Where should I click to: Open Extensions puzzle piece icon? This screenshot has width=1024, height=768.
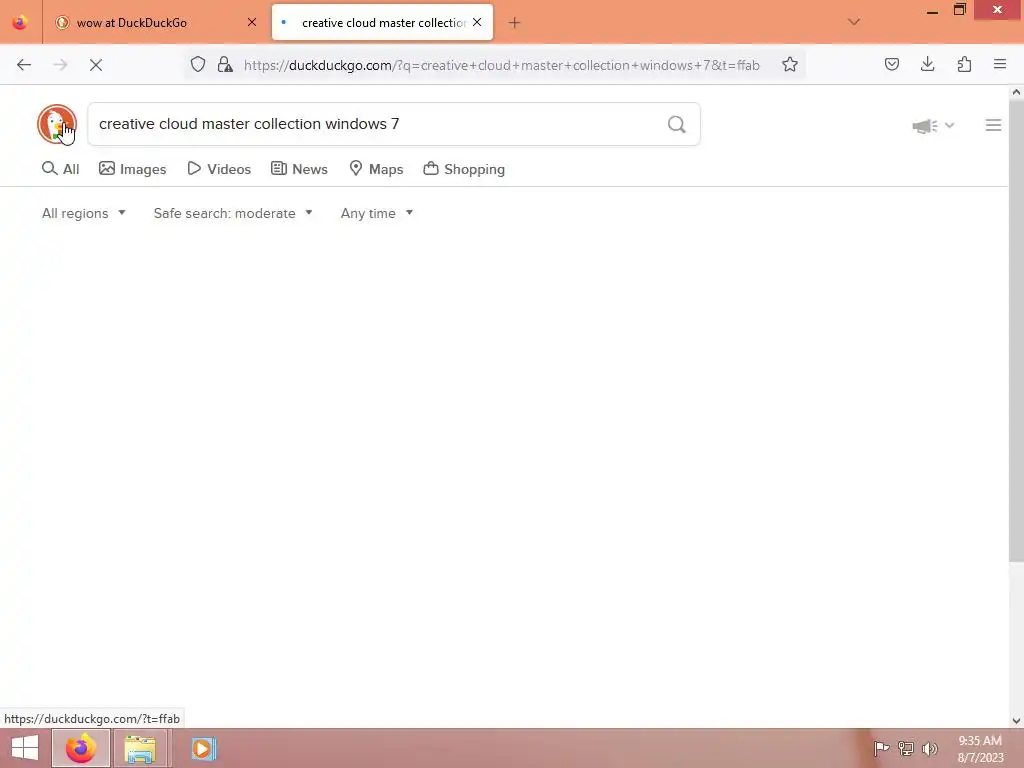(x=964, y=64)
